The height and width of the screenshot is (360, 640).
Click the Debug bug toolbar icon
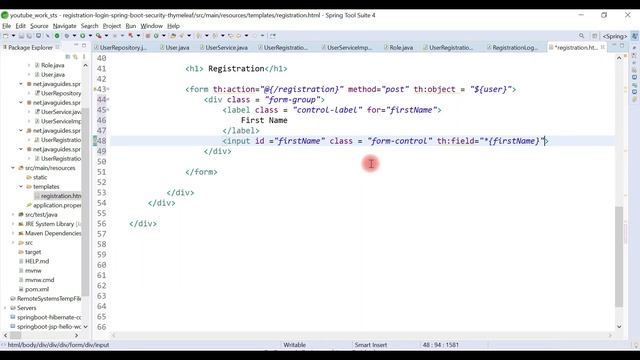(67, 36)
